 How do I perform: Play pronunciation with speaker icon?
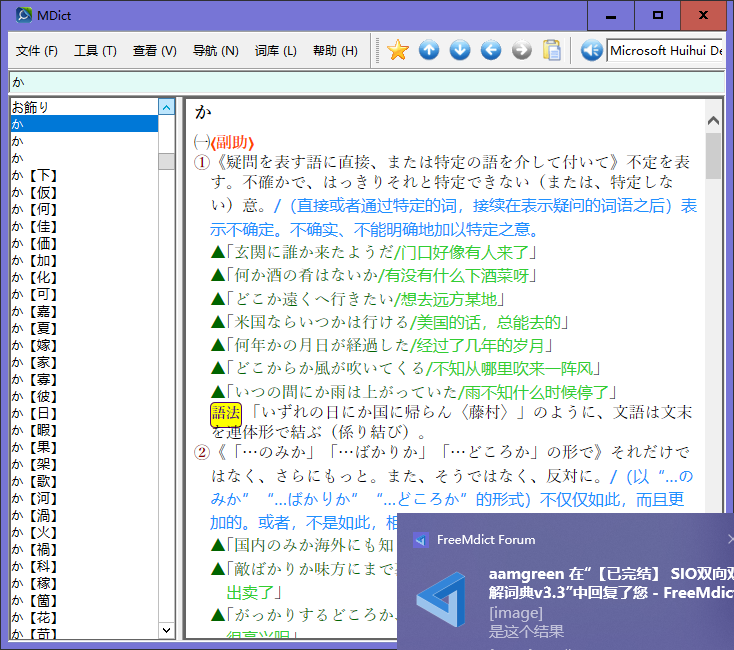[x=591, y=50]
